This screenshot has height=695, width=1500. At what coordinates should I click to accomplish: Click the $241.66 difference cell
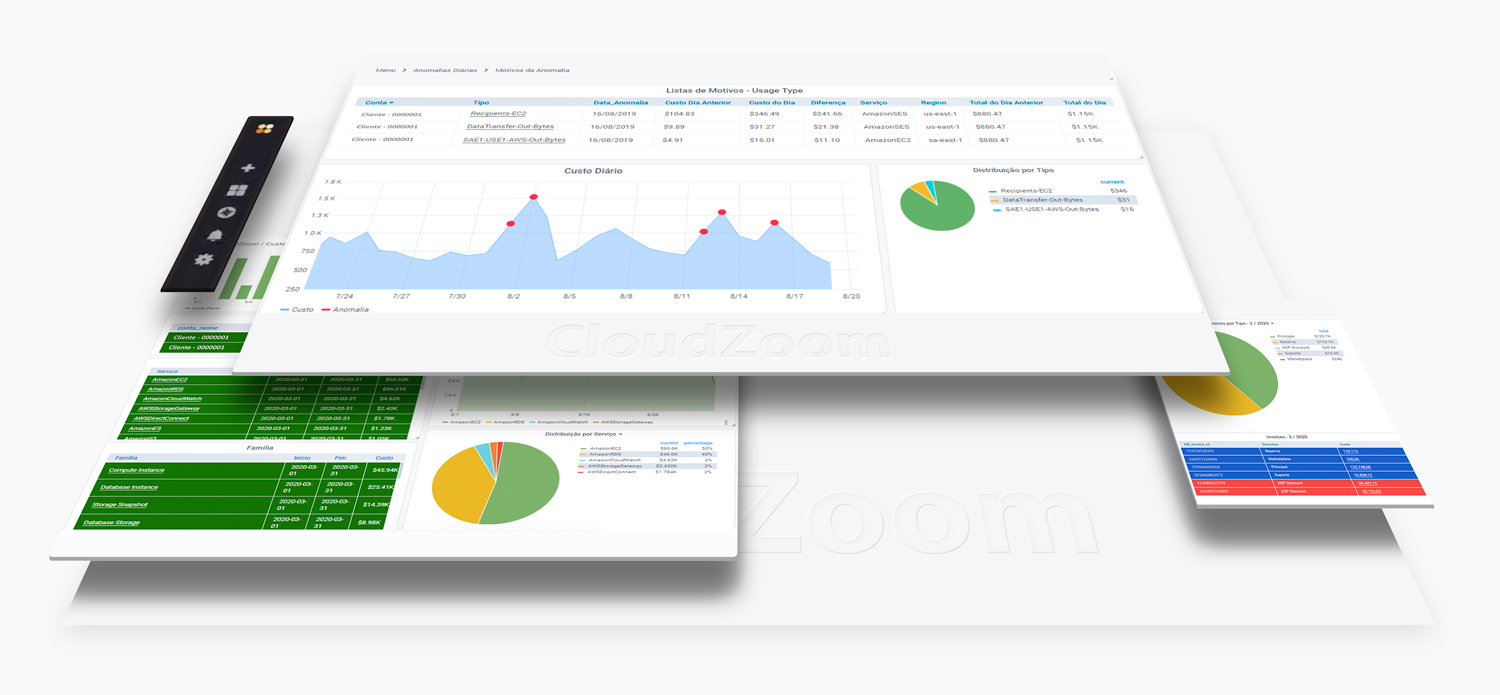826,114
